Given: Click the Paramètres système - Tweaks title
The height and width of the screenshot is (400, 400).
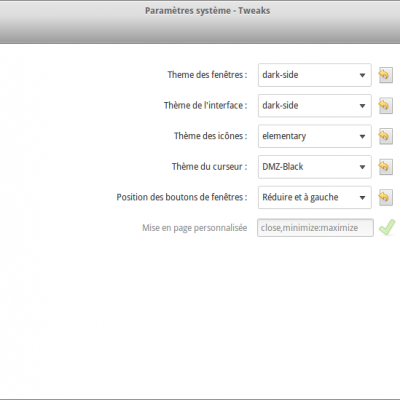Looking at the screenshot, I should tap(207, 11).
